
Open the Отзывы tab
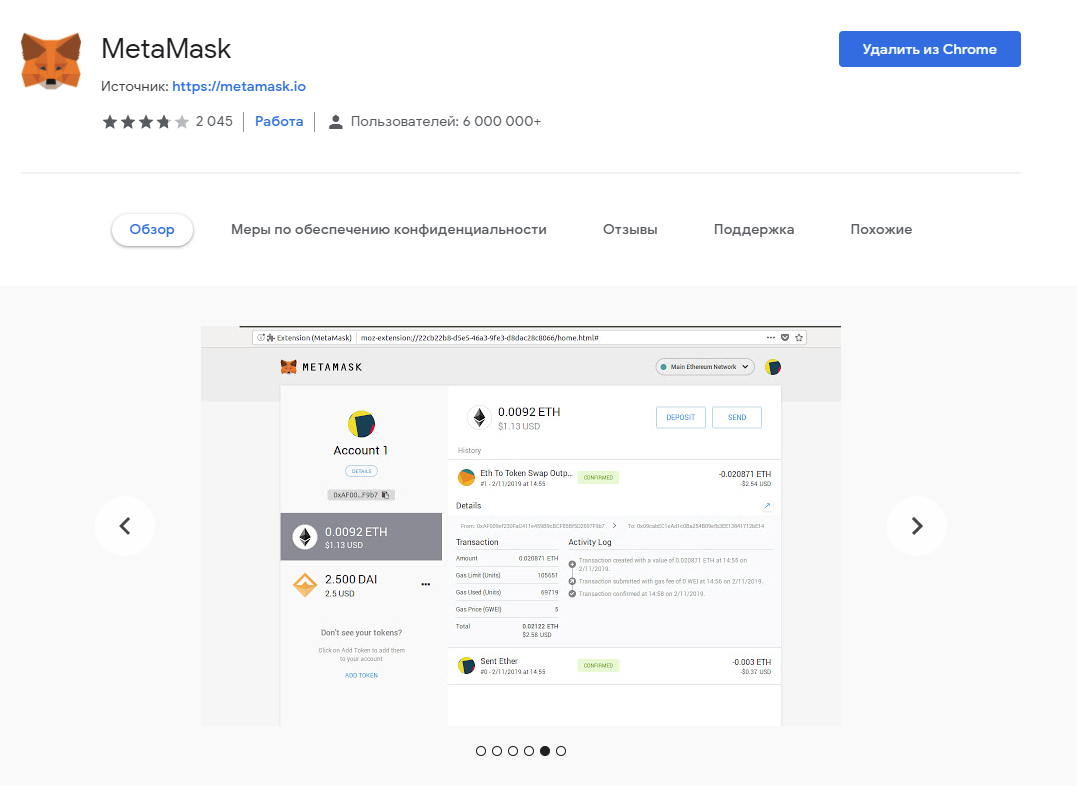coord(630,229)
